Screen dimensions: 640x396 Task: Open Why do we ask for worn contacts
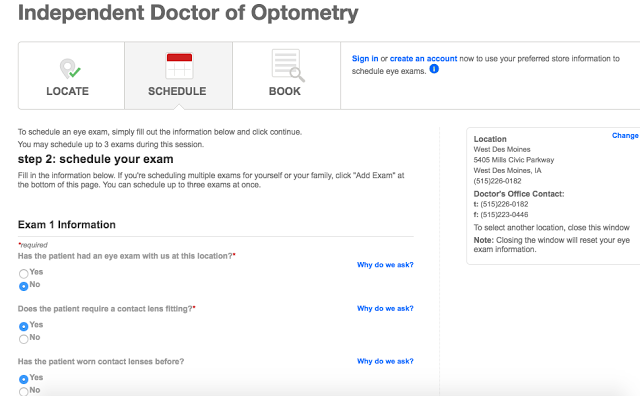pos(385,361)
